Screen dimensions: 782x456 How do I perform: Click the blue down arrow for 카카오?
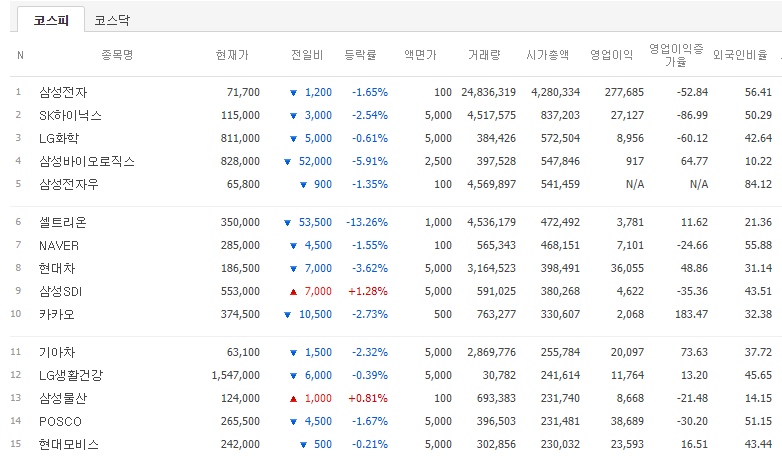(287, 315)
